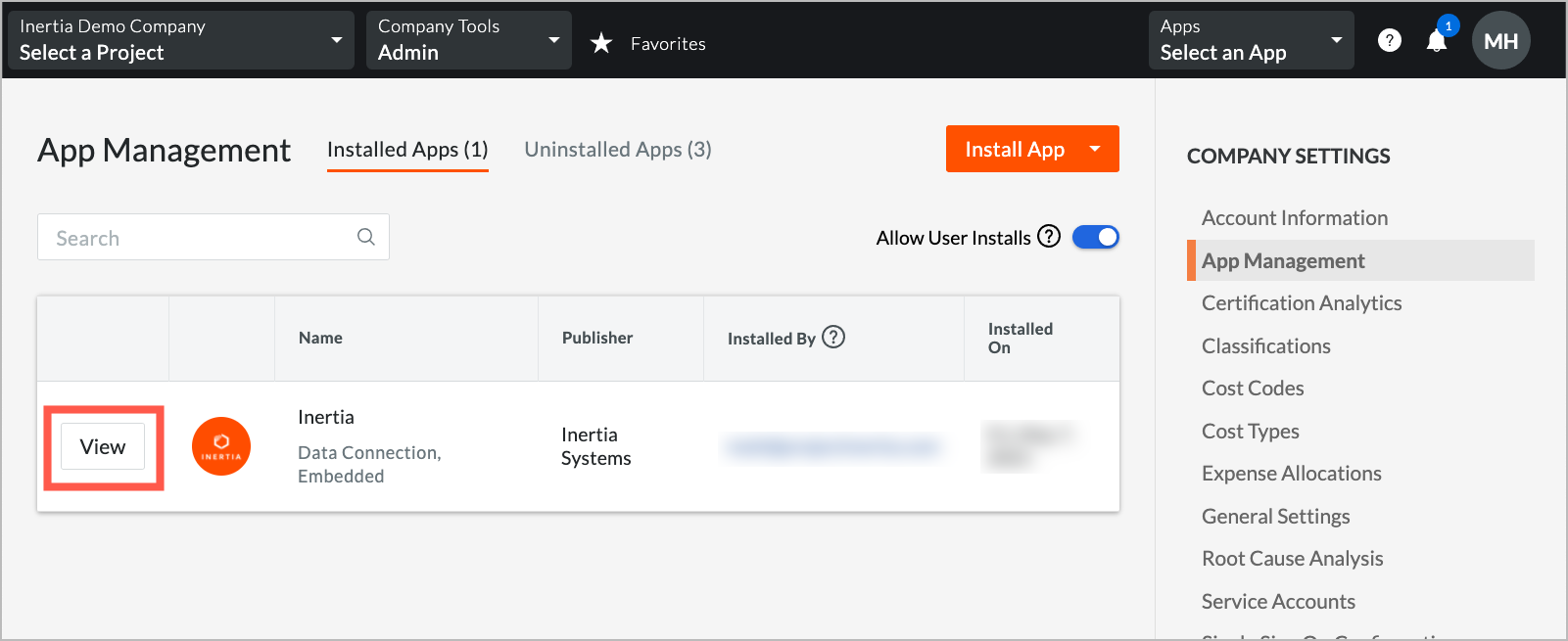The image size is (1568, 641).
Task: Click the Installed By column header text
Action: pos(772,339)
